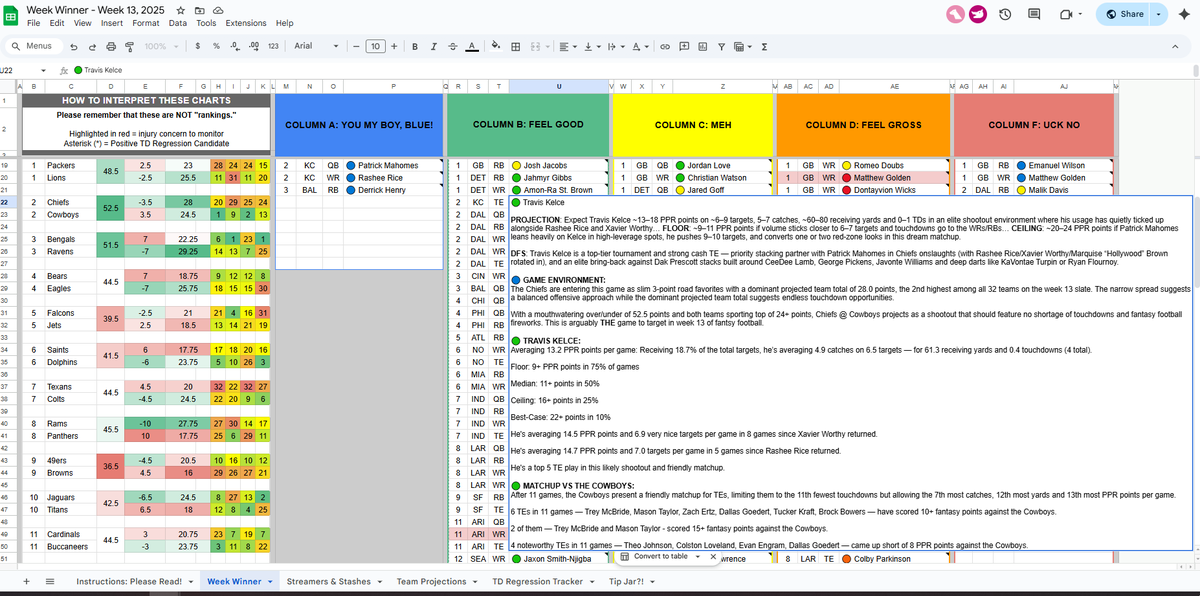Image resolution: width=1200 pixels, height=596 pixels.
Task: Open the File menu
Action: point(34,23)
